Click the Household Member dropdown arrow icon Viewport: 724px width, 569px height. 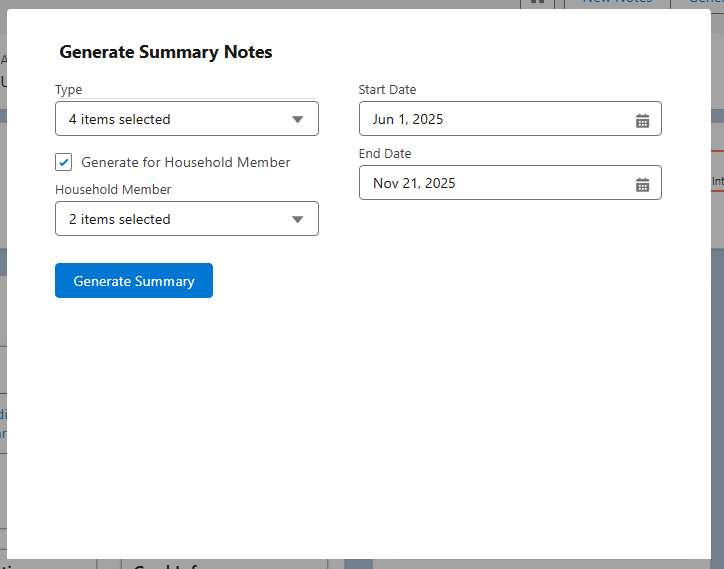297,219
